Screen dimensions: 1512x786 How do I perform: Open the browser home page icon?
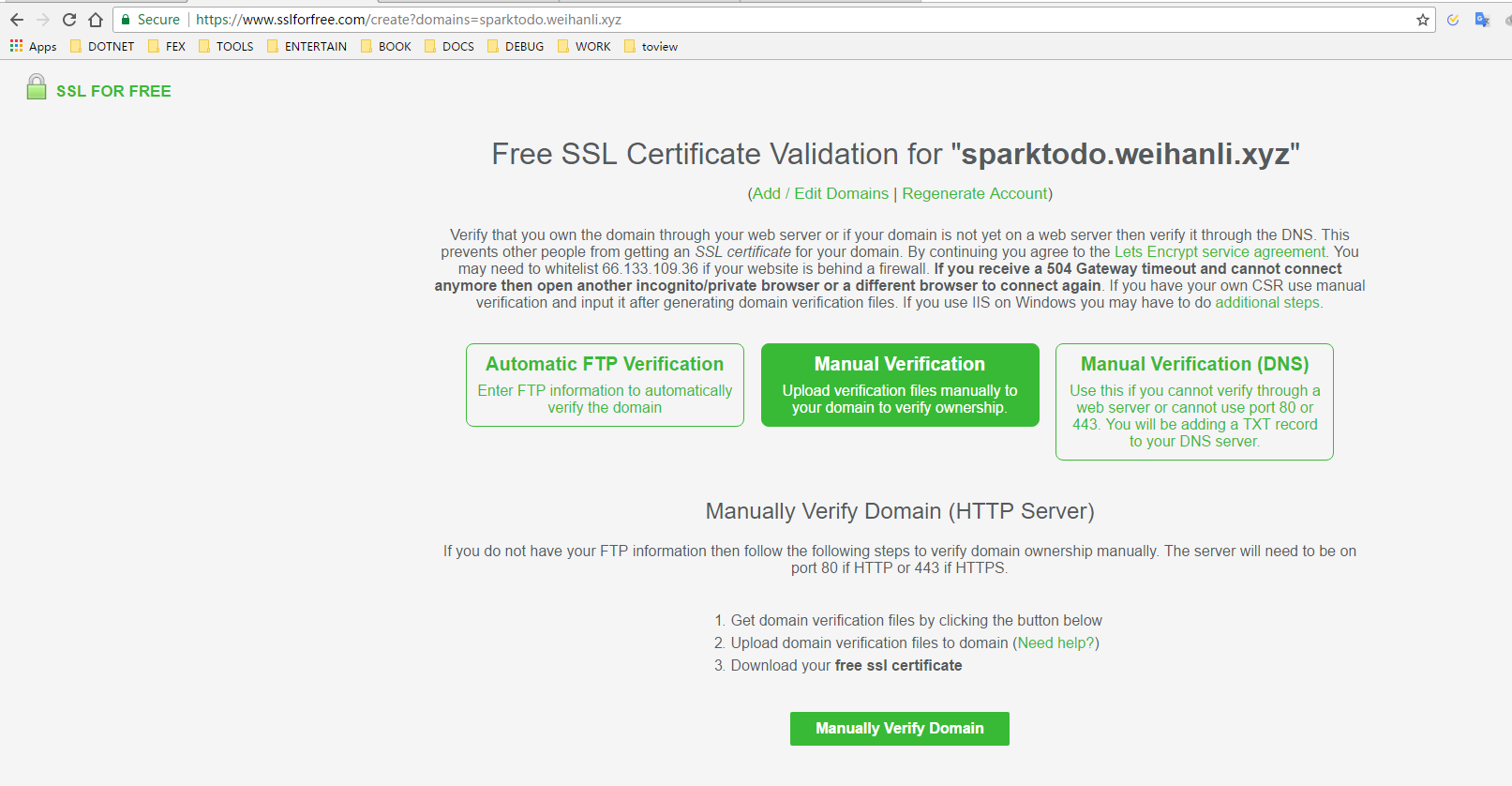(96, 20)
